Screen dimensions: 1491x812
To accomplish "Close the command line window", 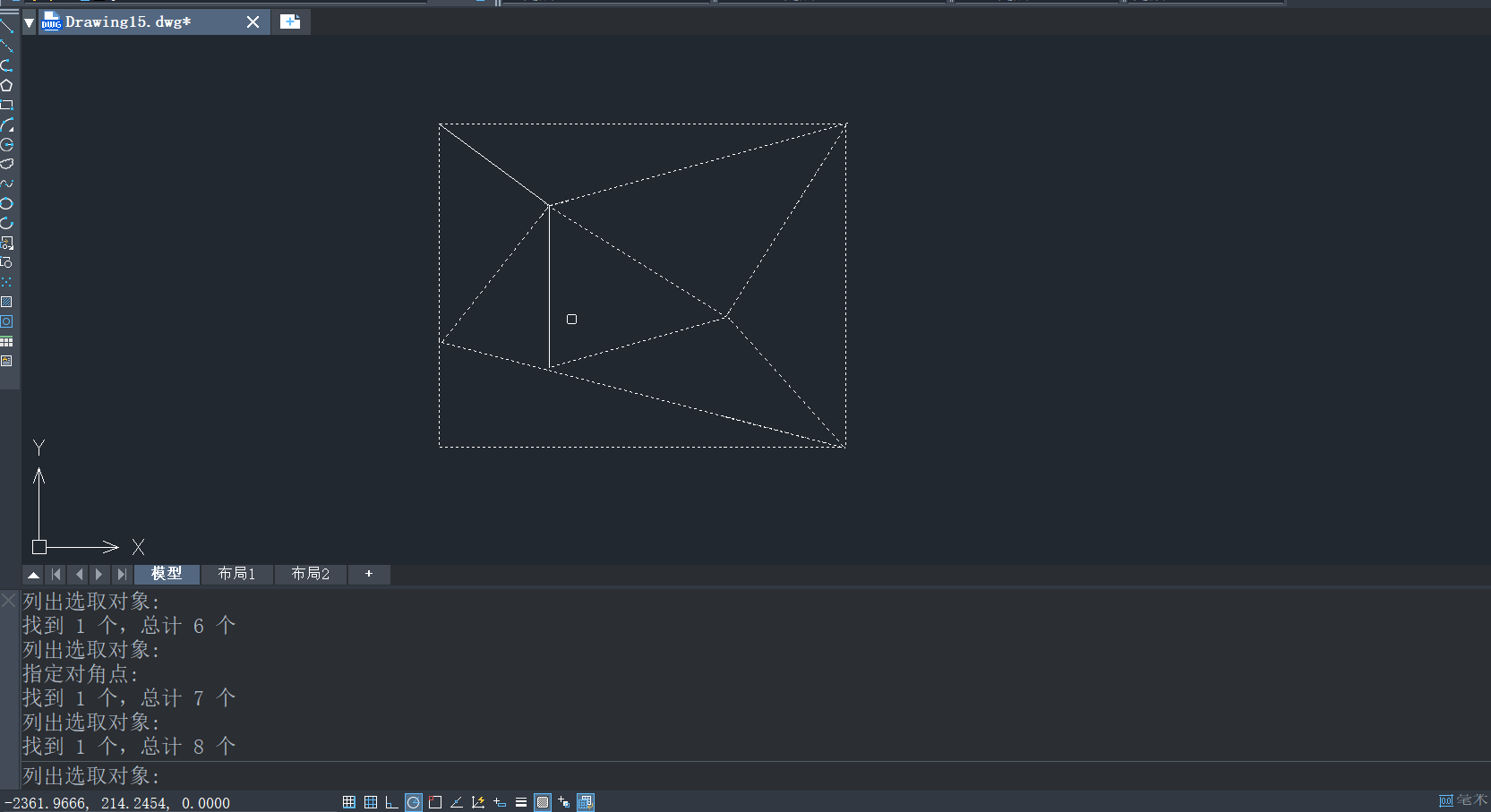I will click(x=9, y=600).
